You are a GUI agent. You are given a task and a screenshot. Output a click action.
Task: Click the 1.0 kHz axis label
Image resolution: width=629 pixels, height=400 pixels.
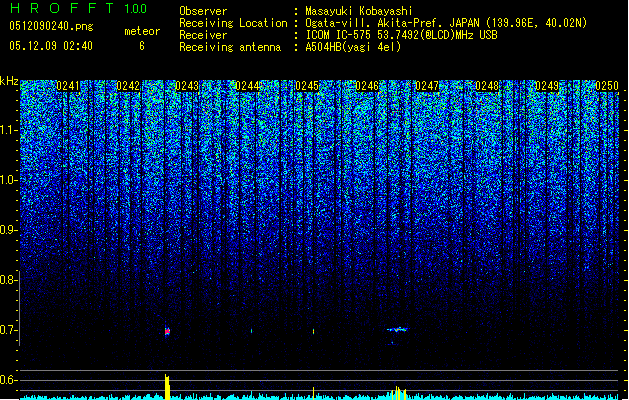(x=8, y=180)
